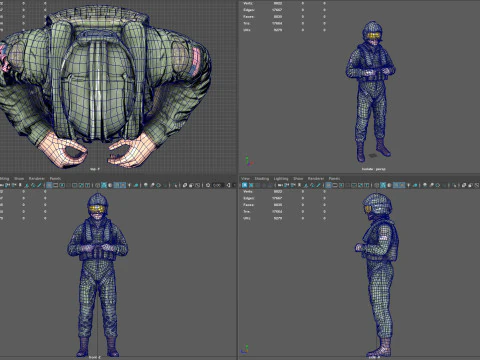The height and width of the screenshot is (360, 480).
Task: Open Renderer menu of the side view panel
Action: coord(316,178)
